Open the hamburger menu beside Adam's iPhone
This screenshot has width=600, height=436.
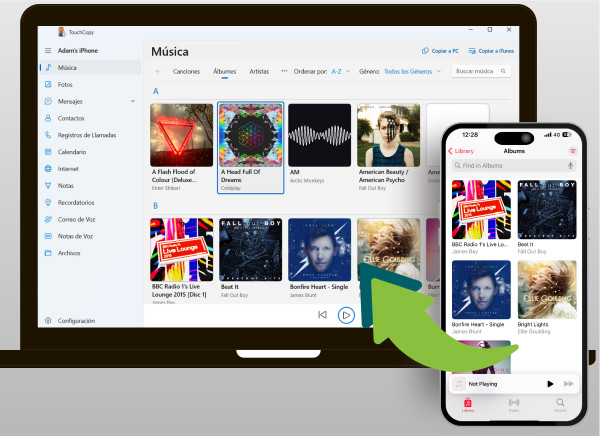click(48, 51)
